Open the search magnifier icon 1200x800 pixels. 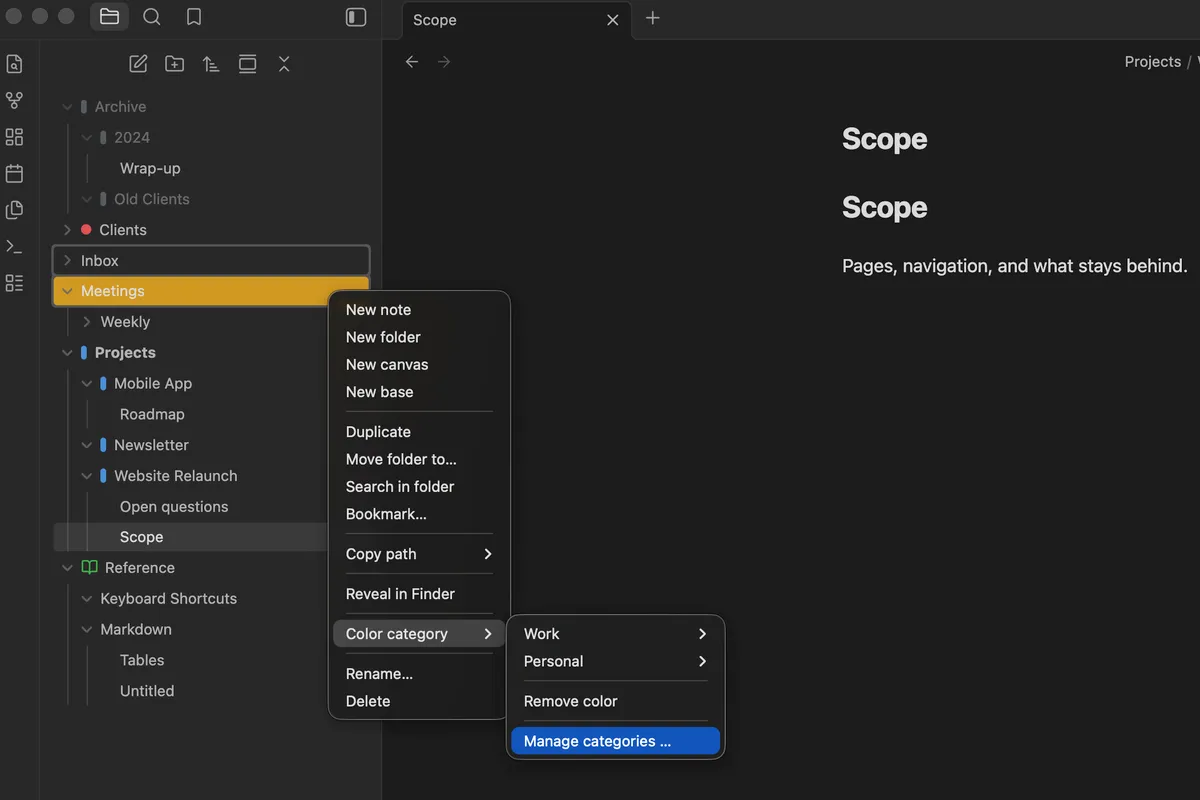pos(151,17)
